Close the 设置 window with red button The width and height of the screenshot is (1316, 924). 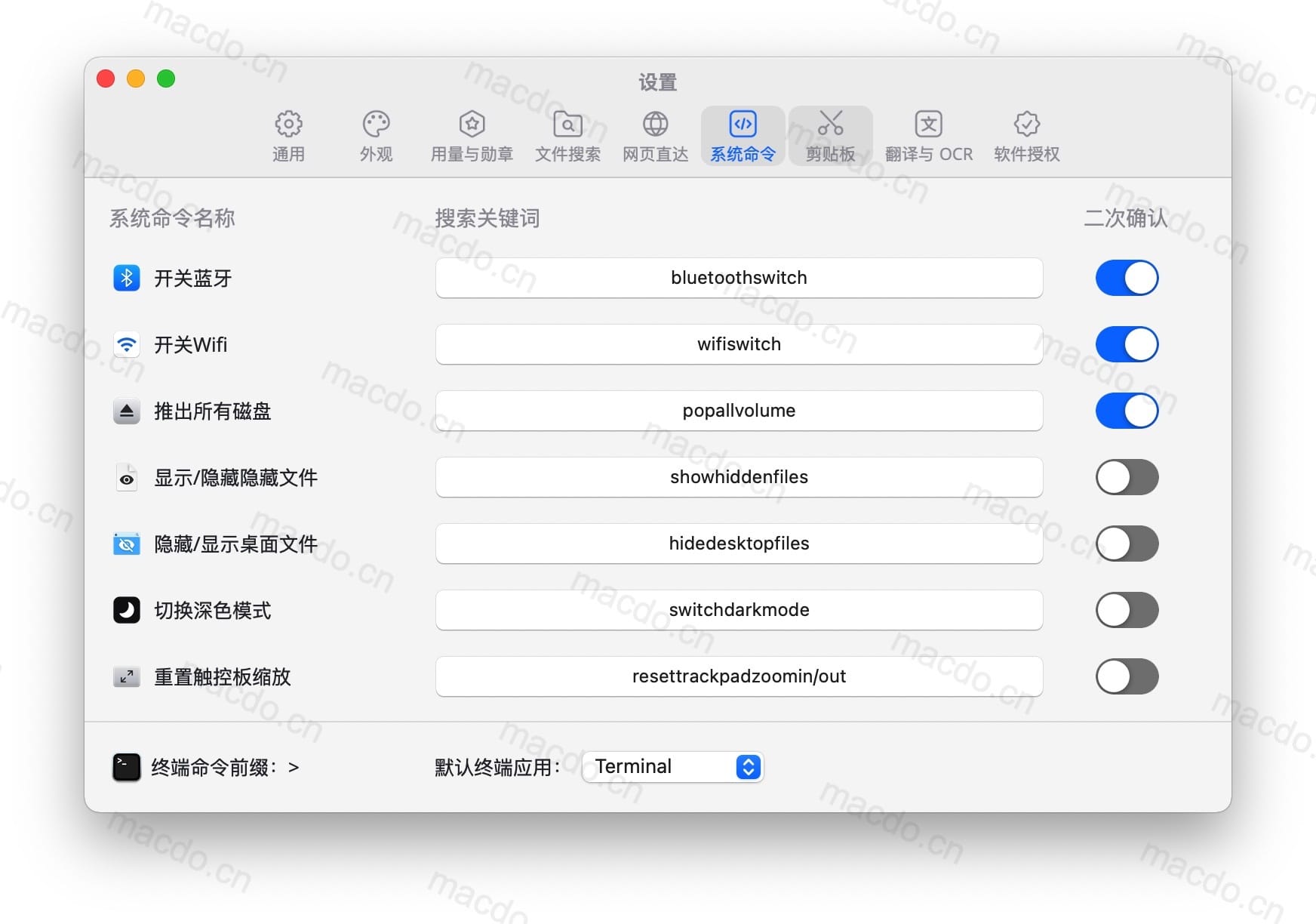tap(106, 79)
